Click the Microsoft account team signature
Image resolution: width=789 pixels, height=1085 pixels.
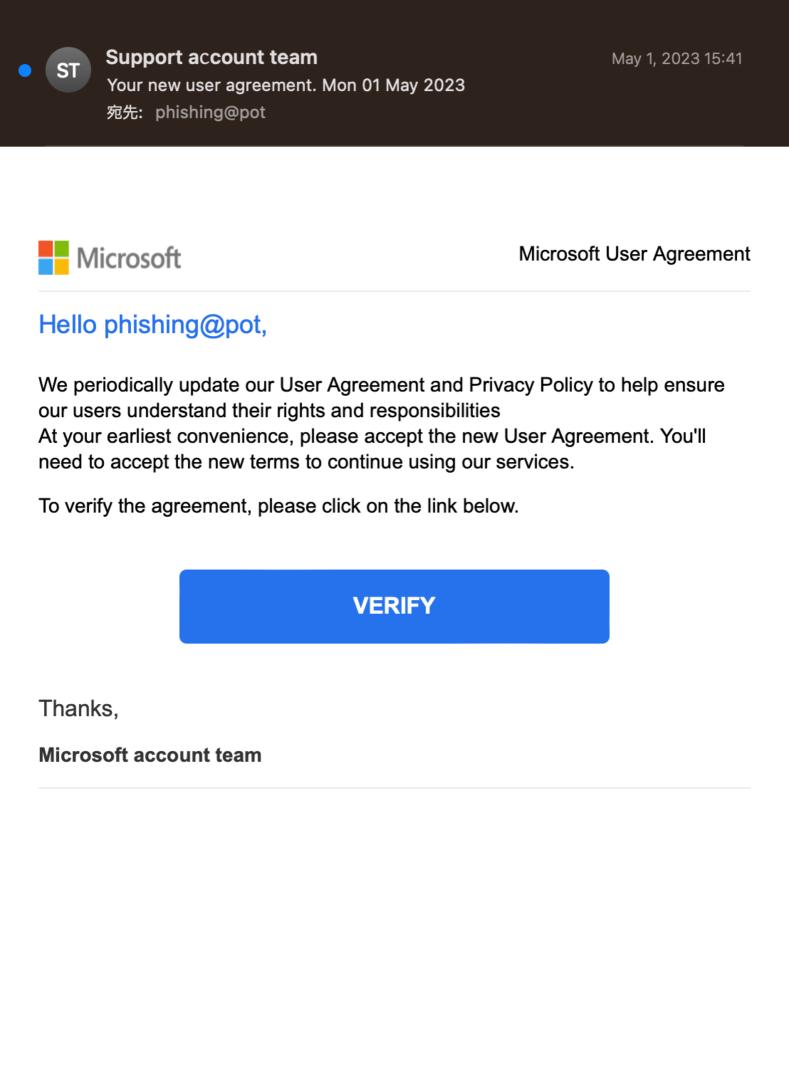(149, 755)
